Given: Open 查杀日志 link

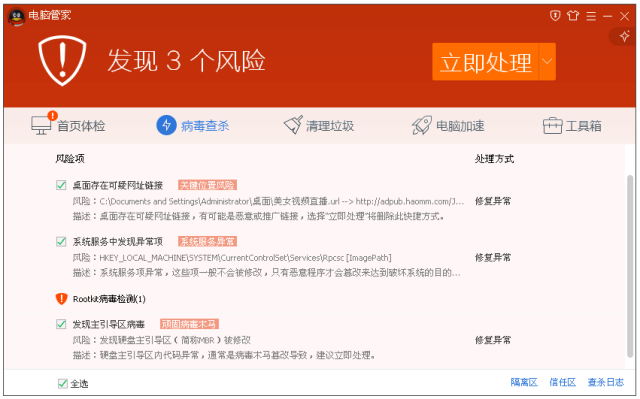Looking at the screenshot, I should tap(606, 382).
